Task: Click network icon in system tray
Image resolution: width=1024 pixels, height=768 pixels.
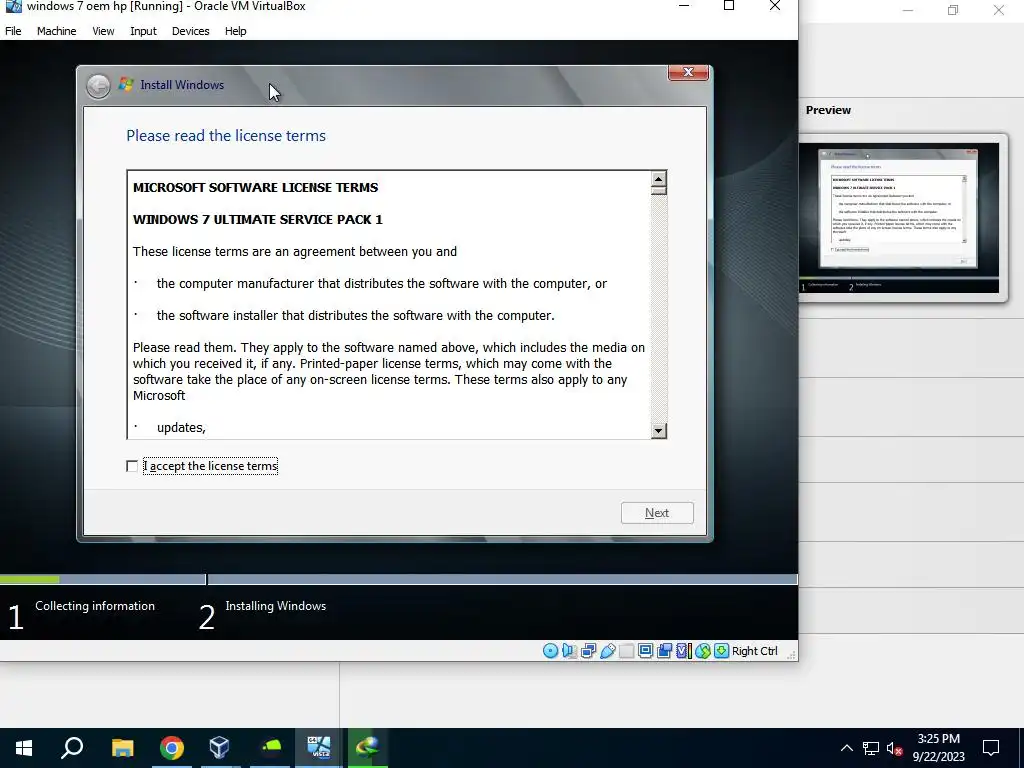Action: (871, 748)
